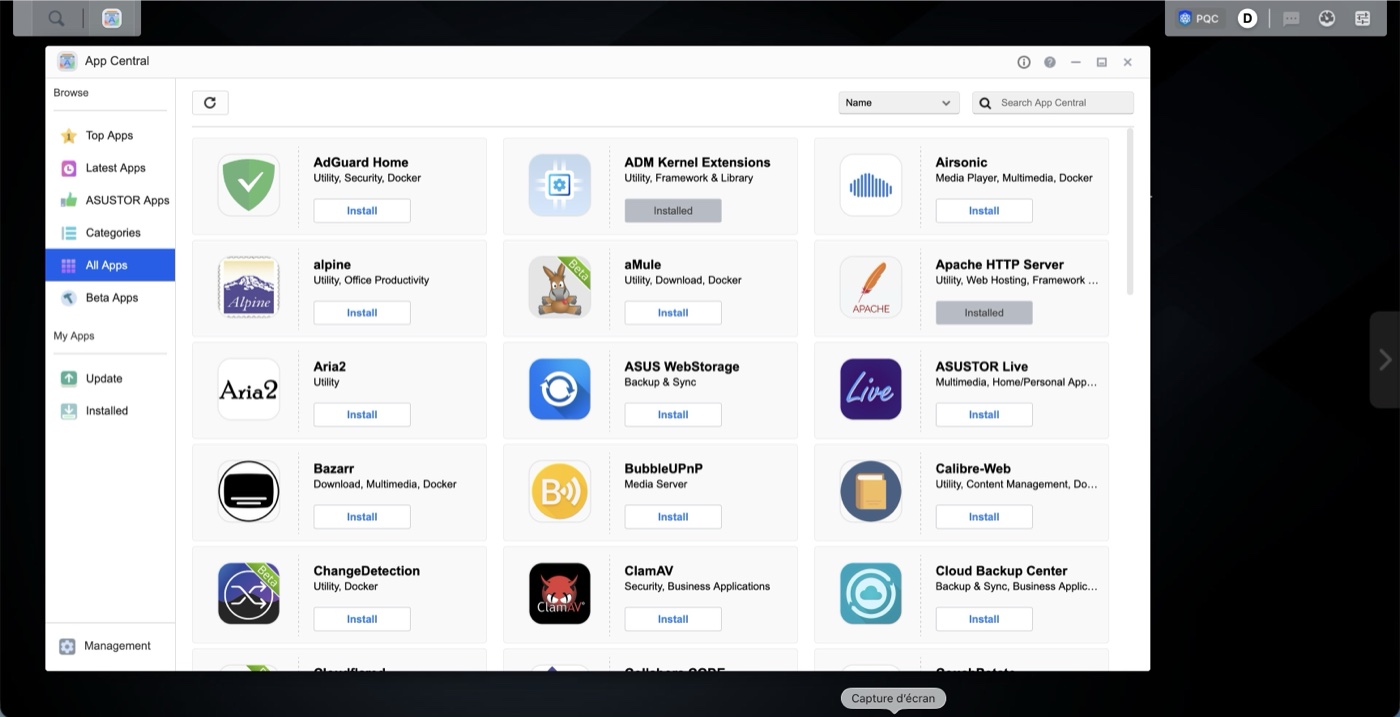Install Airsonic
Screen dimensions: 1400x717
pos(984,211)
